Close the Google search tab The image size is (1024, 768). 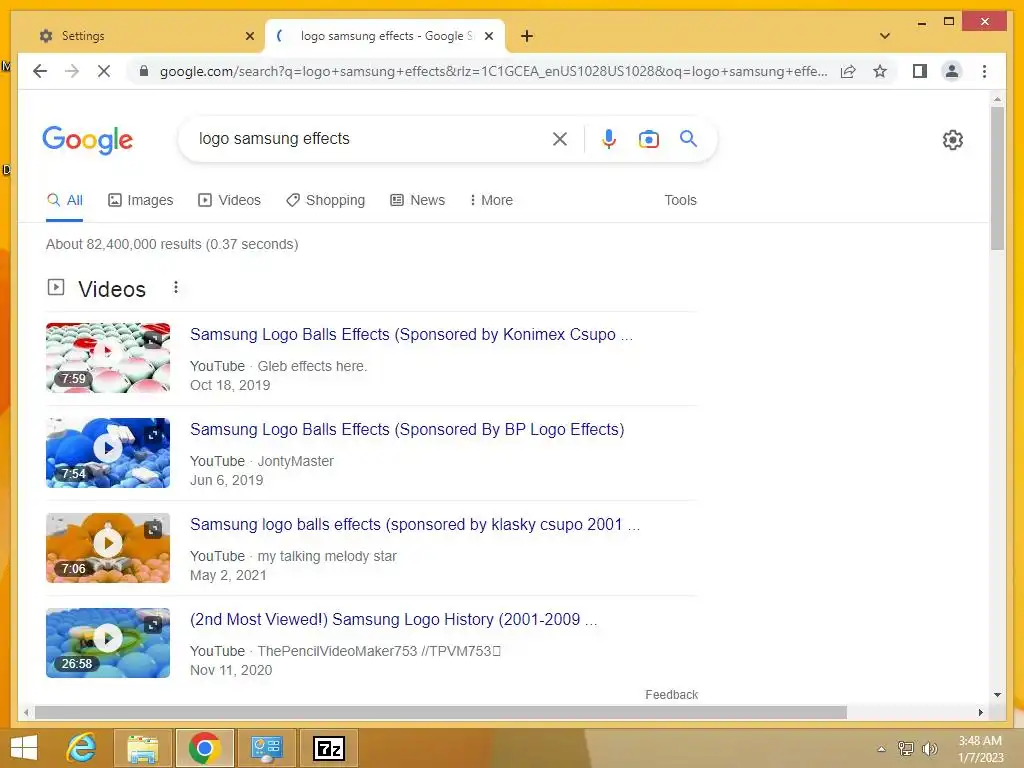click(x=488, y=36)
